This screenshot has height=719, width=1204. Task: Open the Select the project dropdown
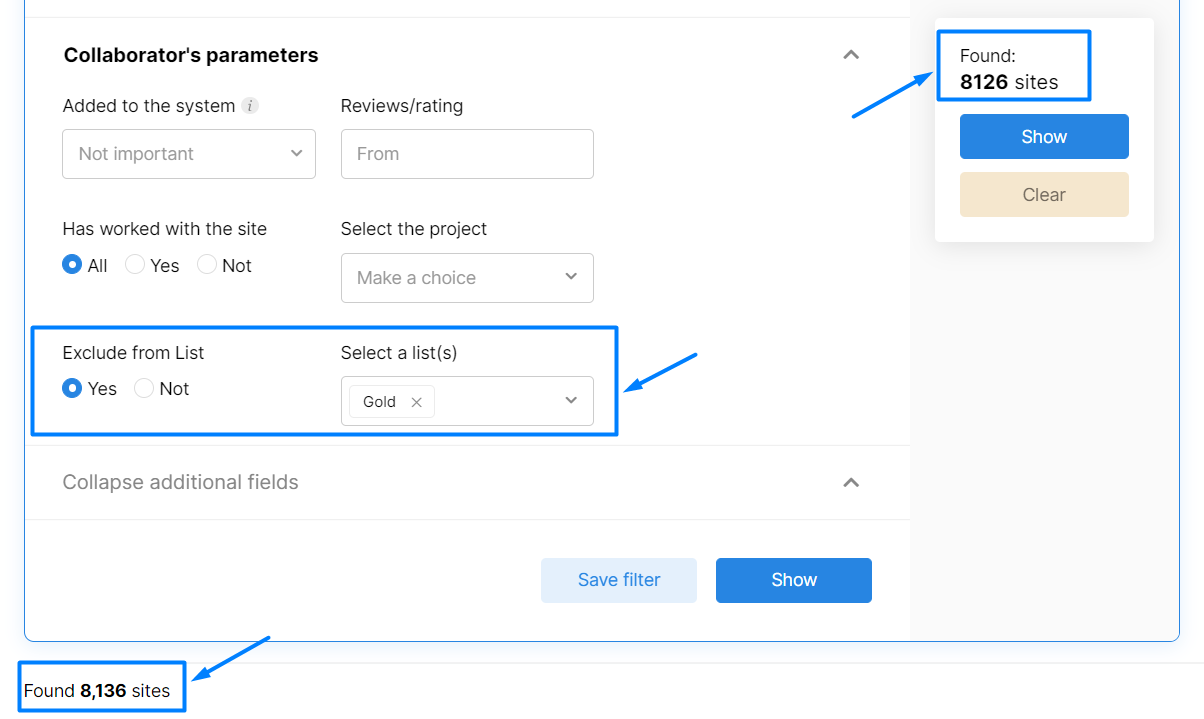[x=467, y=278]
